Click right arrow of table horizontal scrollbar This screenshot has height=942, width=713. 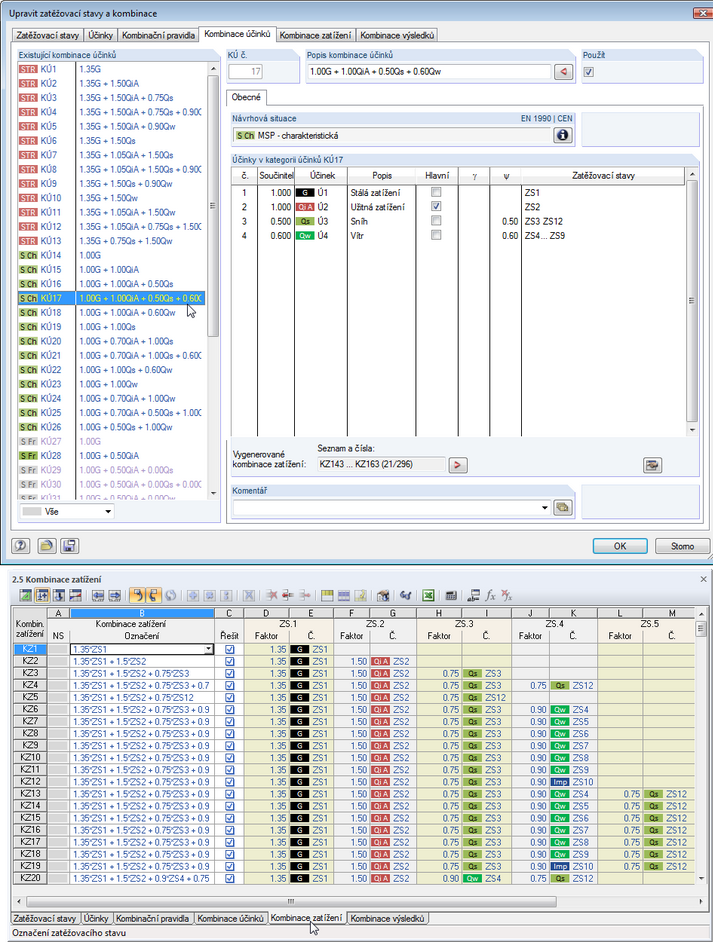700,901
